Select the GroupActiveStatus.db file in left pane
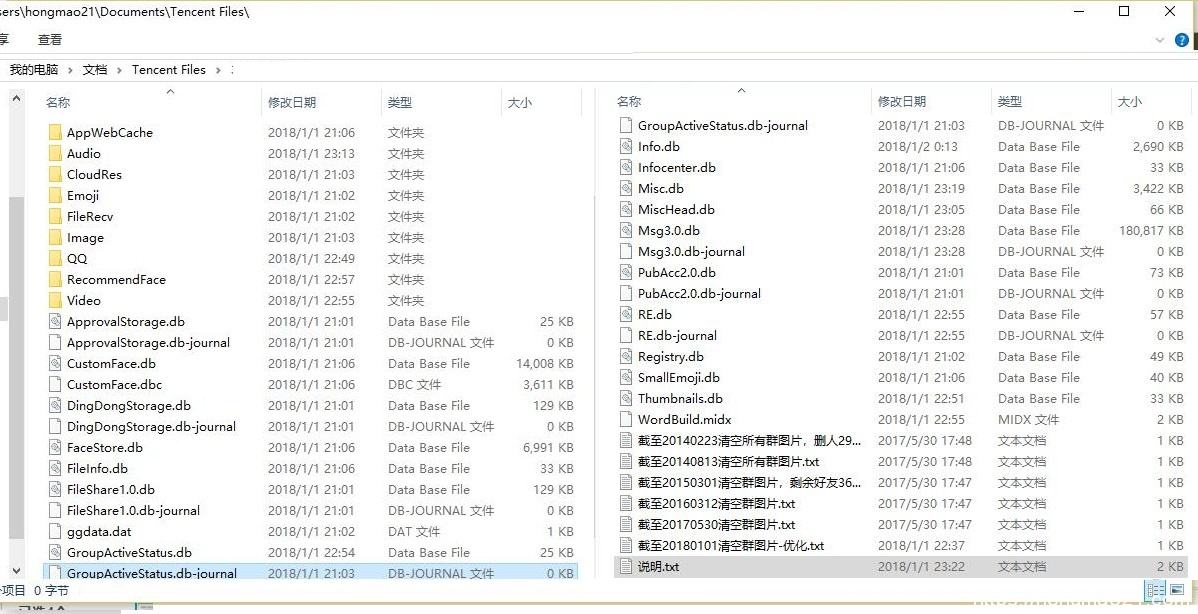1198x614 pixels. pyautogui.click(x=129, y=552)
